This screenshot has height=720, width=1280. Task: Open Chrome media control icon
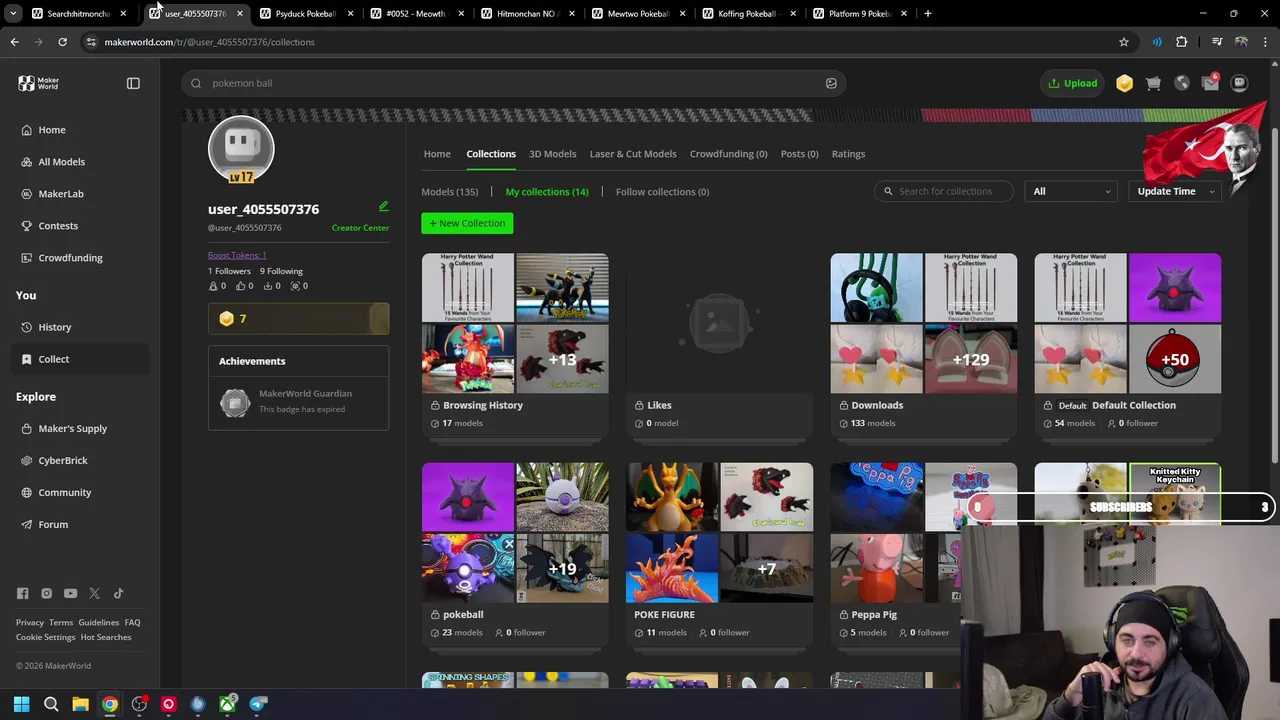1217,42
